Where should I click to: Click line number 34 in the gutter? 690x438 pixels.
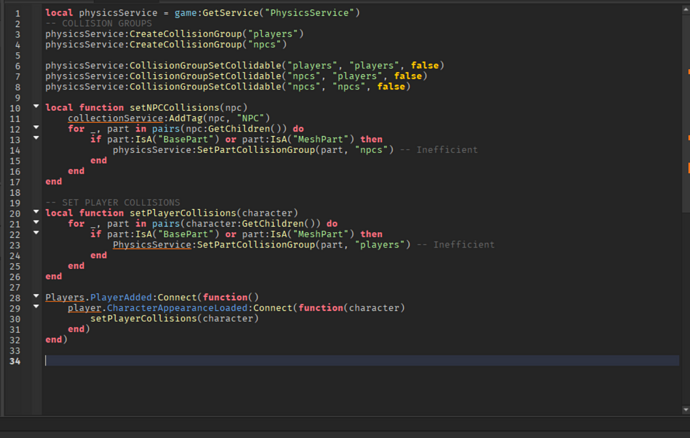(x=17, y=360)
